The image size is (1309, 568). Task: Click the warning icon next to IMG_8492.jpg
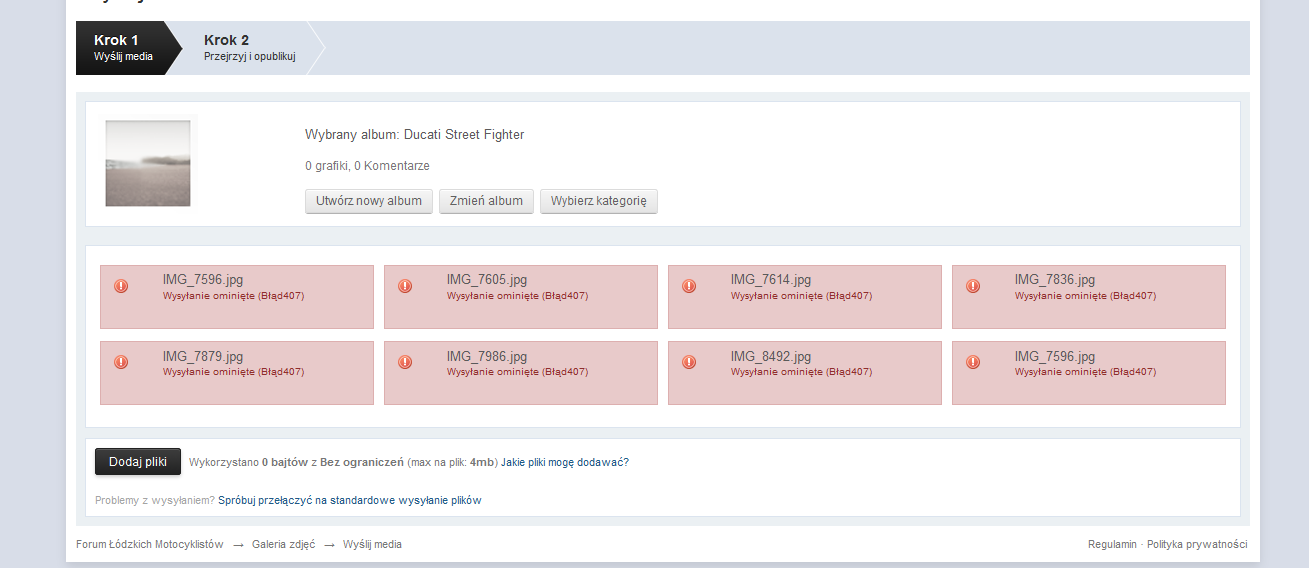click(689, 362)
